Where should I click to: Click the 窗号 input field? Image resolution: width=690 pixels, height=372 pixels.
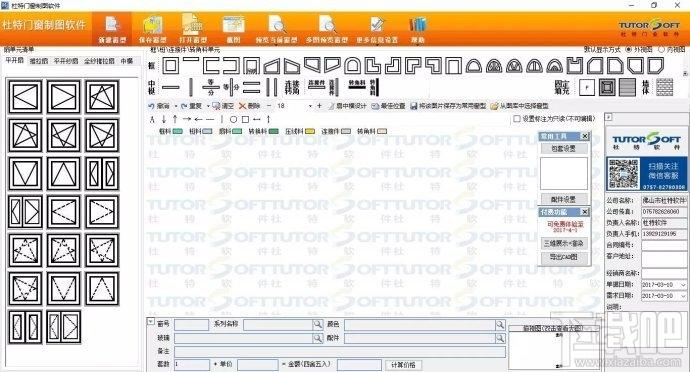191,325
